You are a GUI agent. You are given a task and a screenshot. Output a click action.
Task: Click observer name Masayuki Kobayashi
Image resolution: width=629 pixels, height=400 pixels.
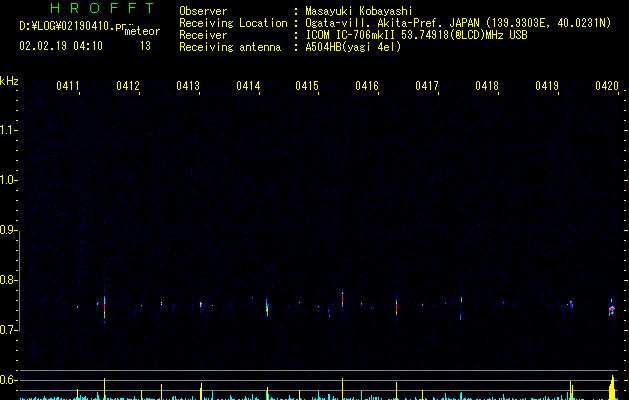358,11
